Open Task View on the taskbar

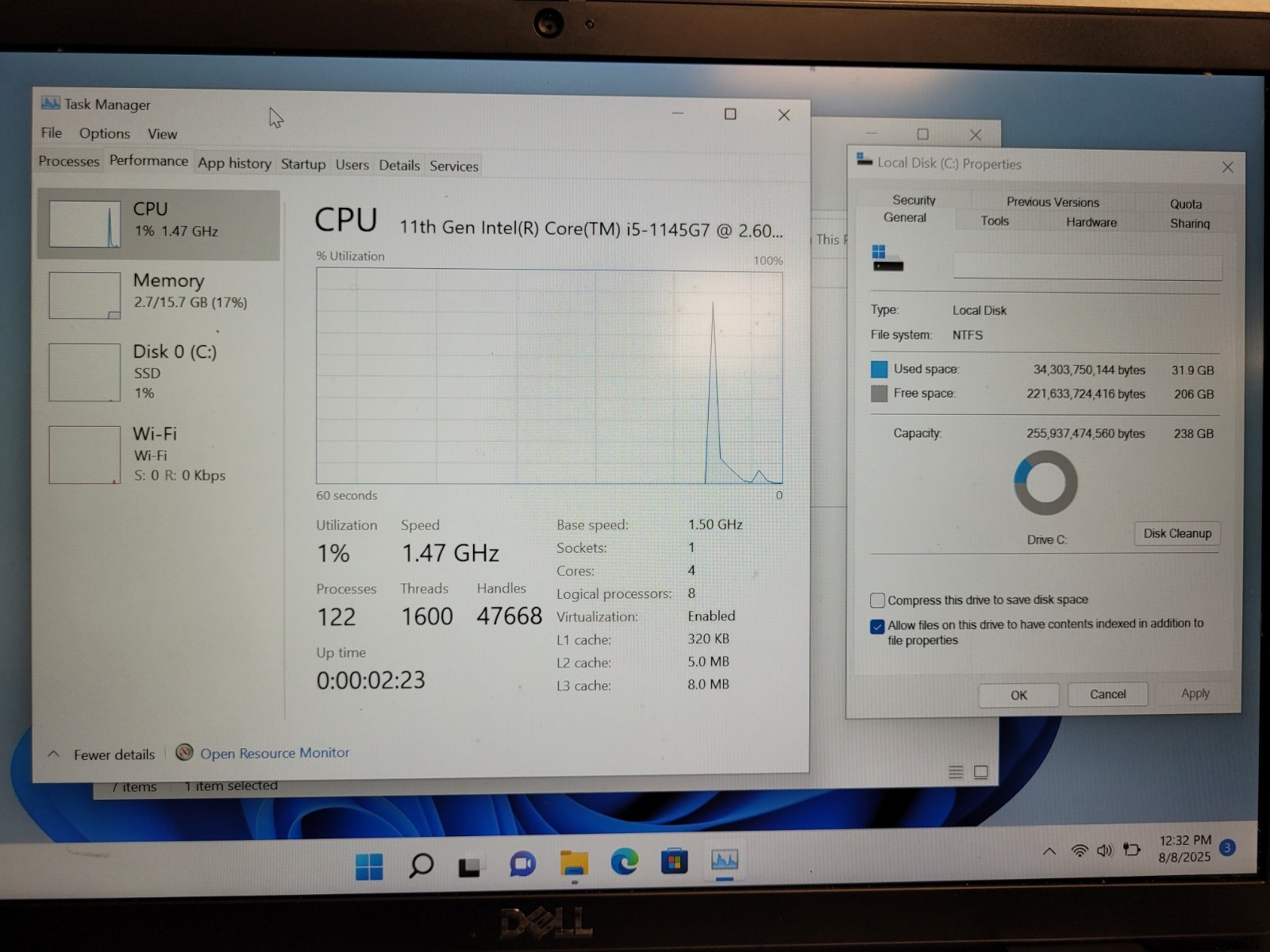[470, 866]
